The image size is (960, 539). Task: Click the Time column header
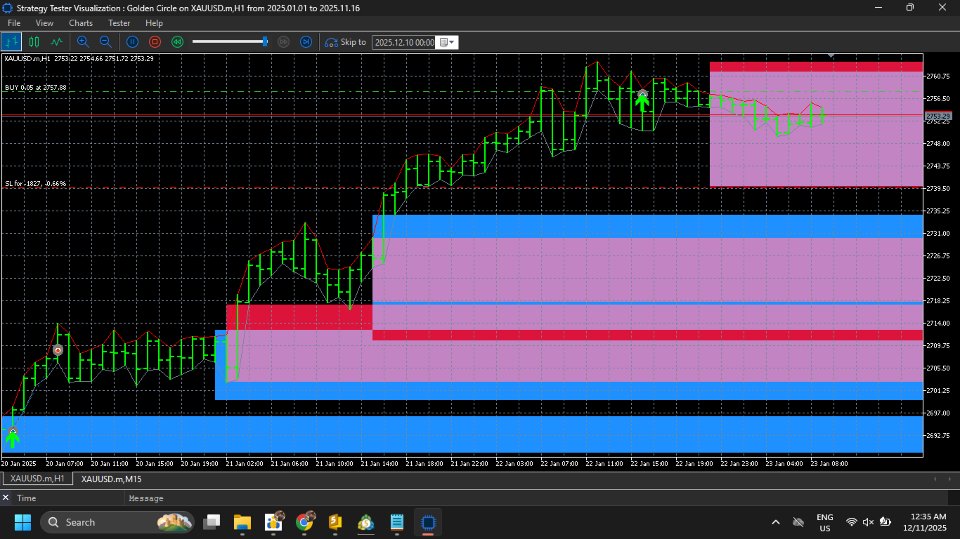click(x=26, y=498)
